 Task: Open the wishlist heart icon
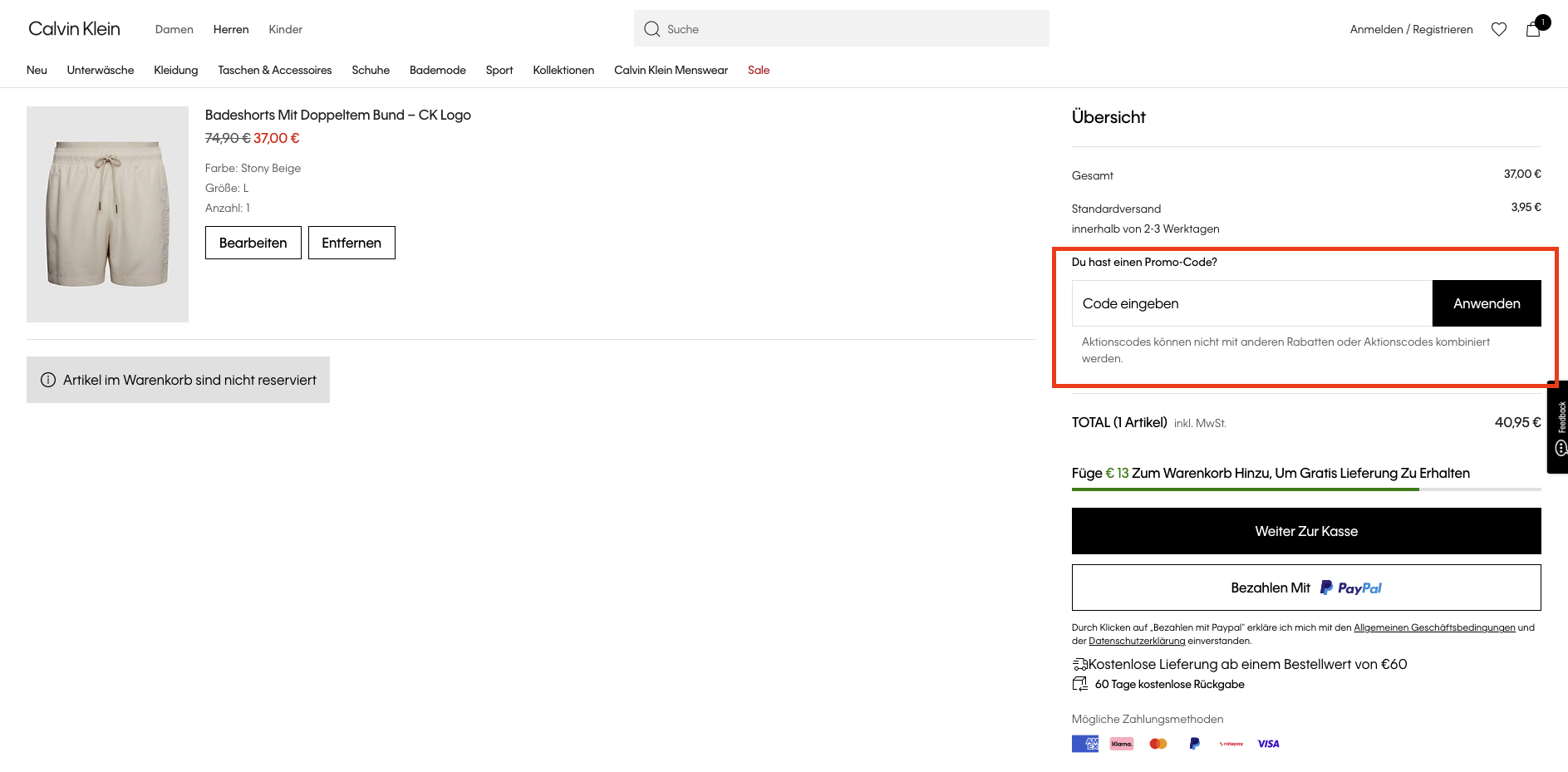[x=1499, y=29]
